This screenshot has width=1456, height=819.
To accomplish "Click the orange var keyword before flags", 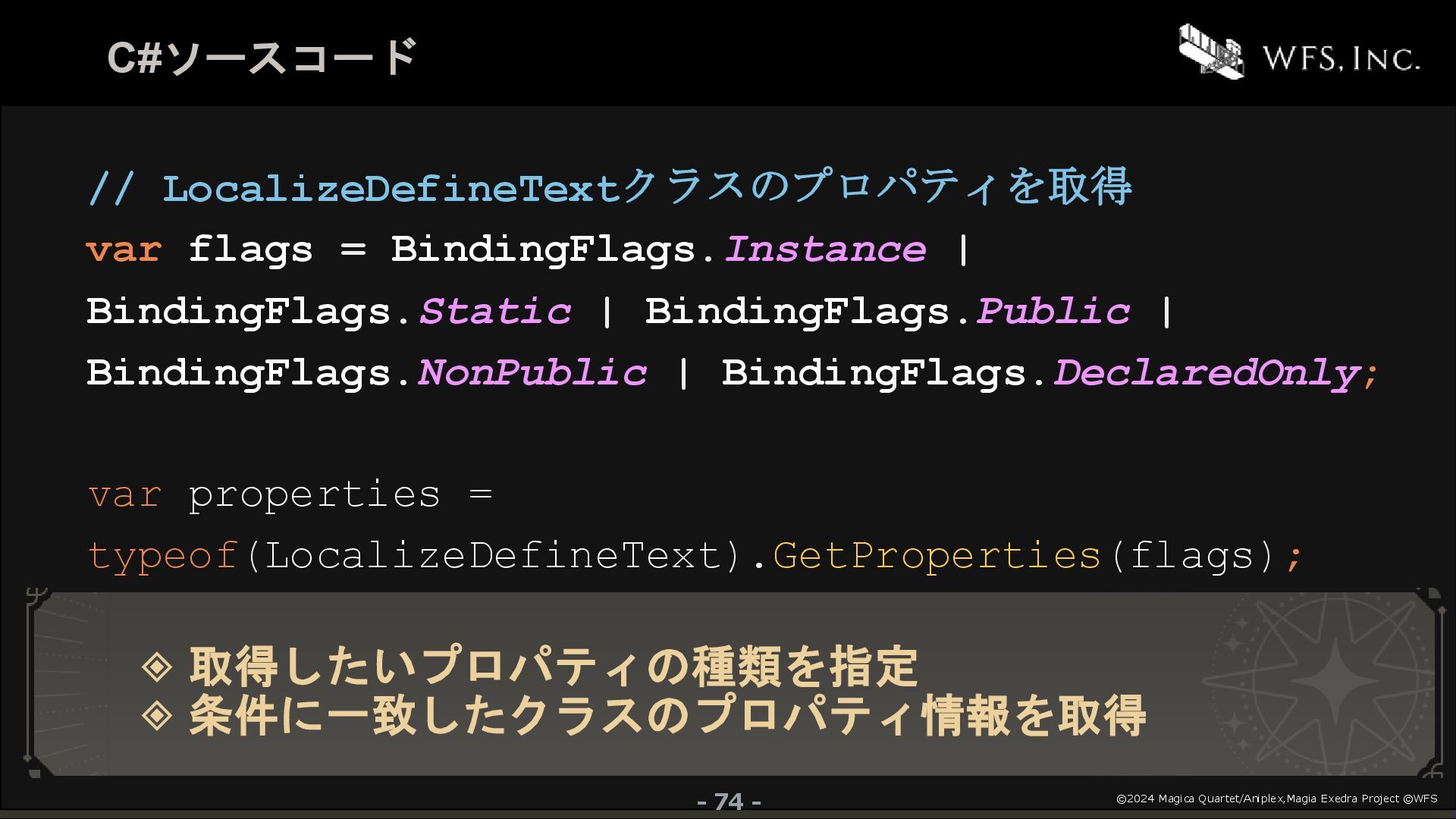I will [x=124, y=250].
